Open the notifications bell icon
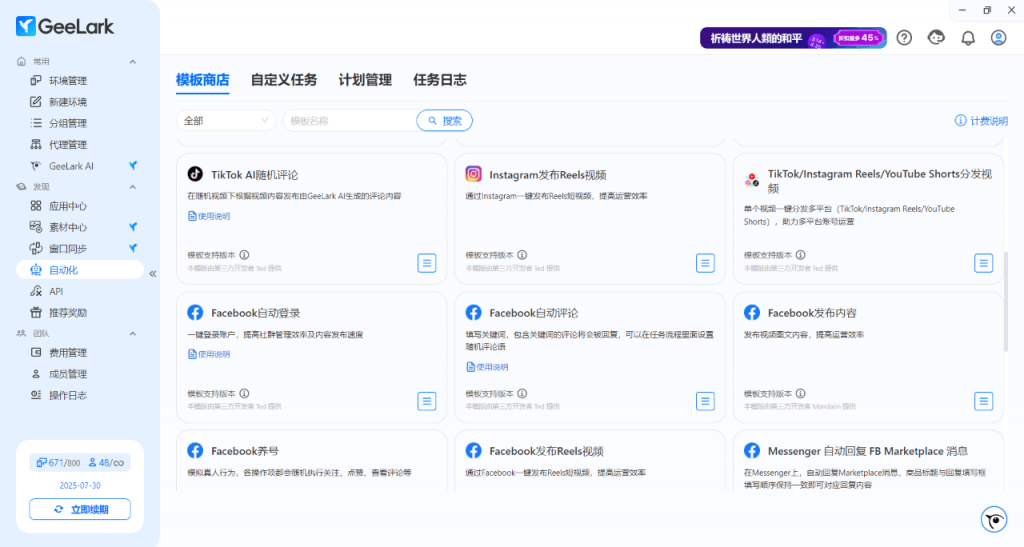 (967, 38)
